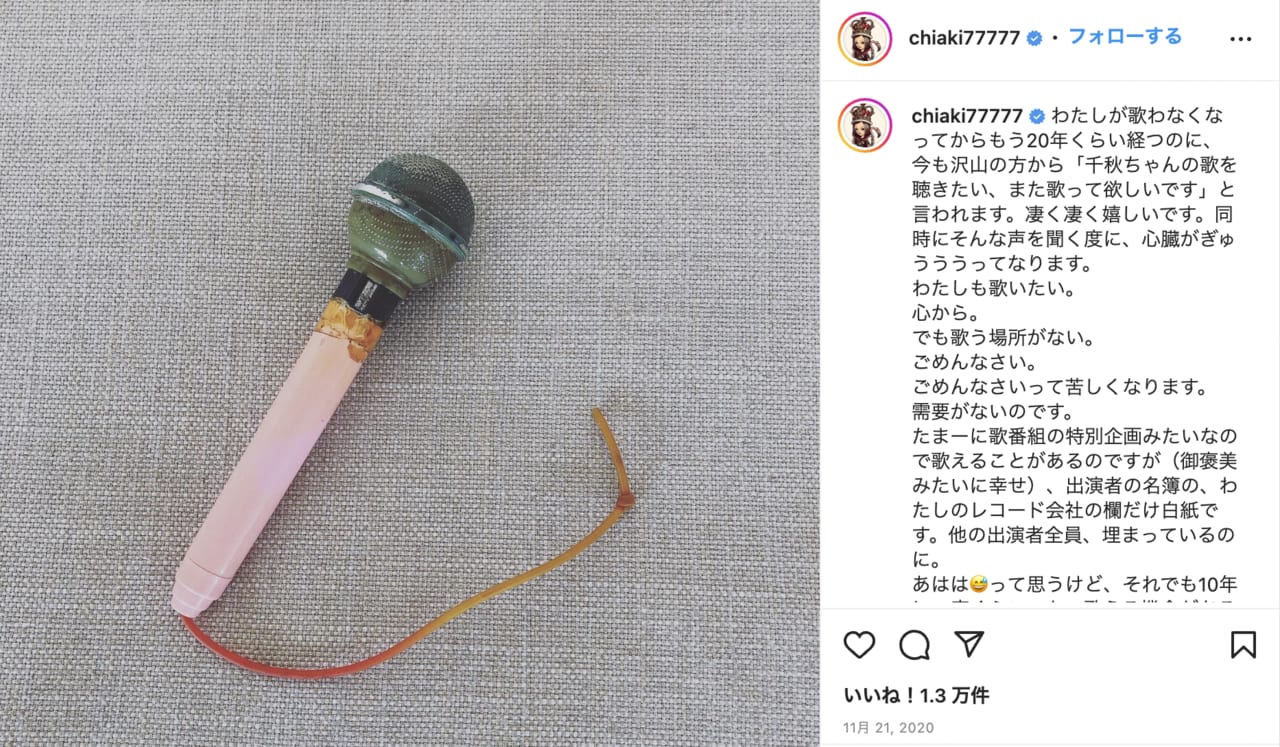Screen dimensions: 1280x747
Task: Like the post with the heart icon
Action: coord(859,645)
